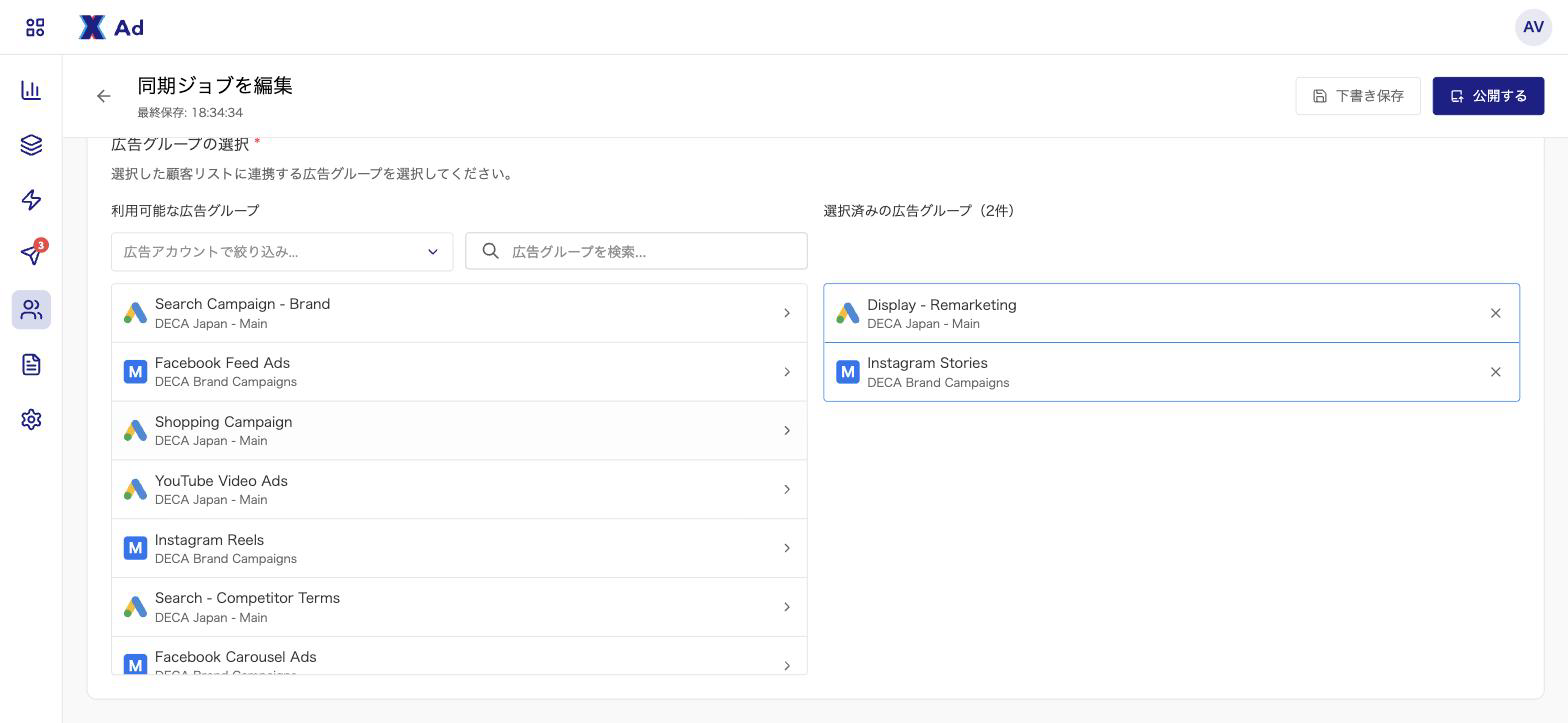Select the Shopping Campaign label
The image size is (1568, 723).
pyautogui.click(x=224, y=422)
